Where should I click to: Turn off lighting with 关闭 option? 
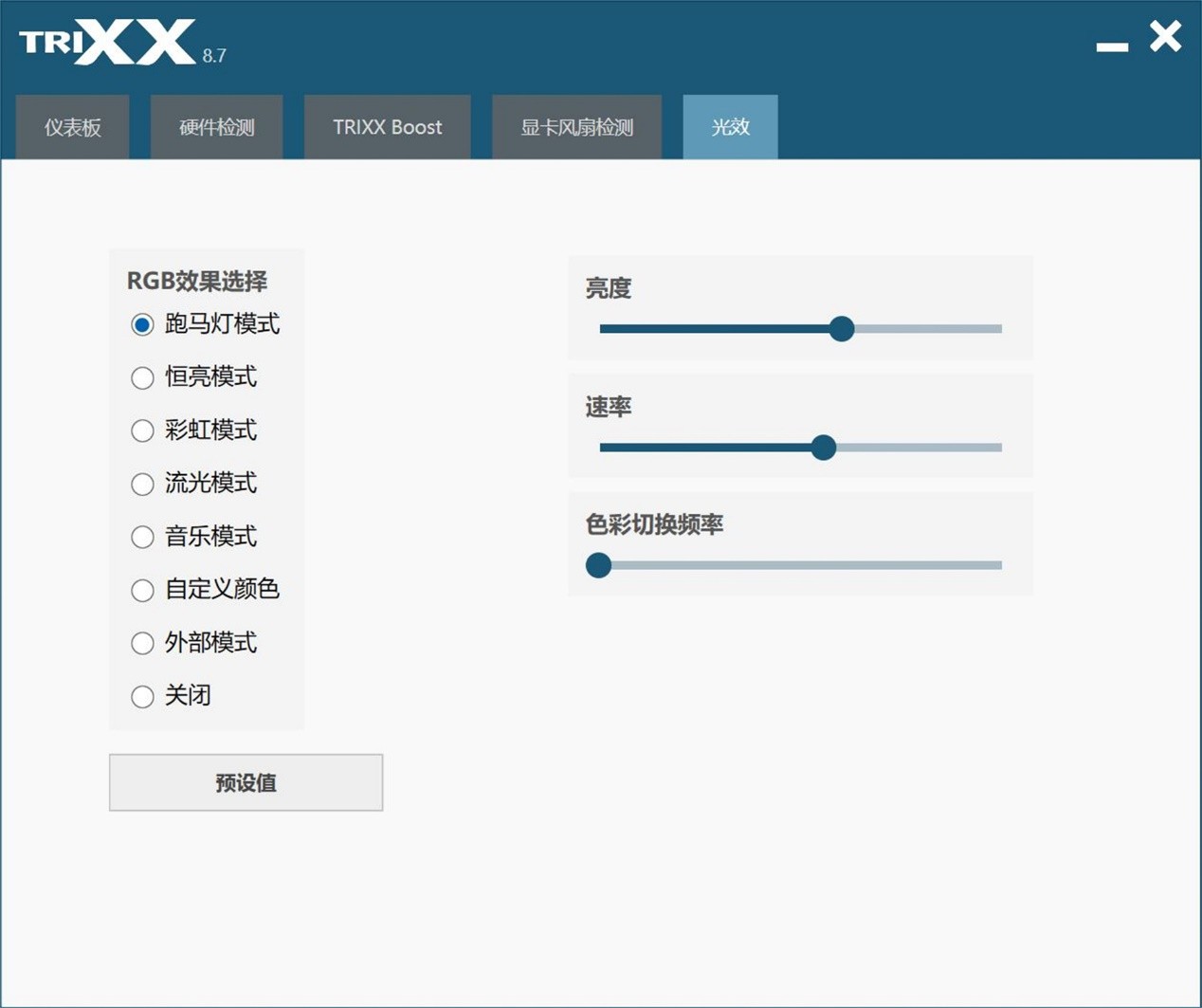(142, 697)
